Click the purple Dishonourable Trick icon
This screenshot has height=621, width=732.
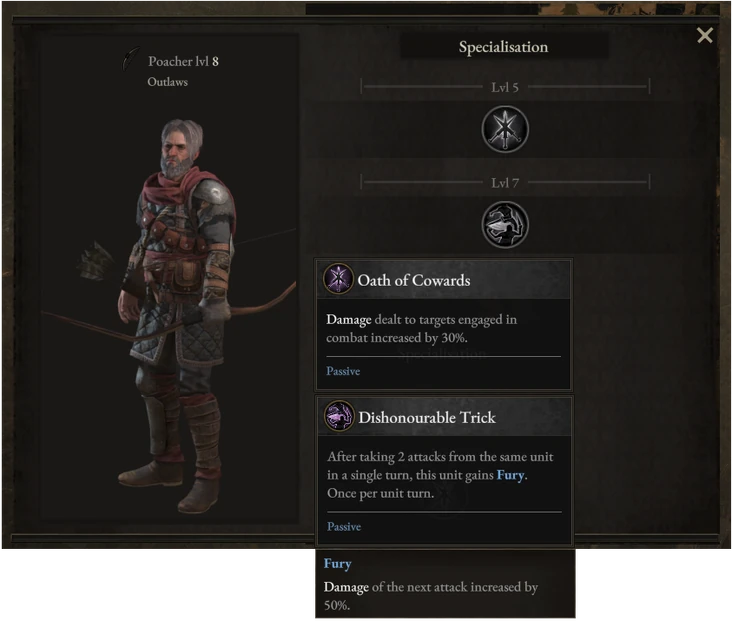point(339,416)
